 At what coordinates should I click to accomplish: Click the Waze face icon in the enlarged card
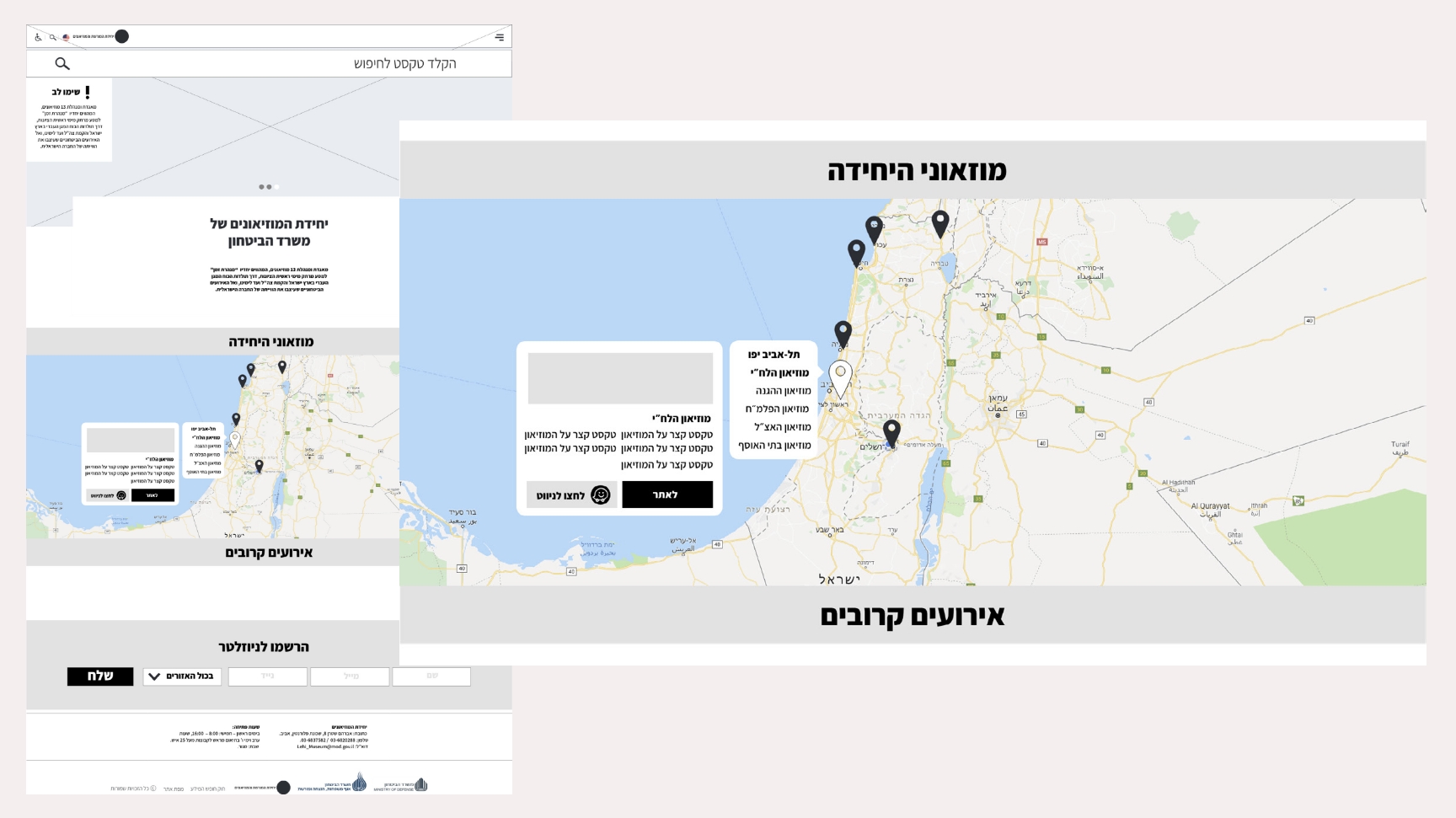(600, 495)
